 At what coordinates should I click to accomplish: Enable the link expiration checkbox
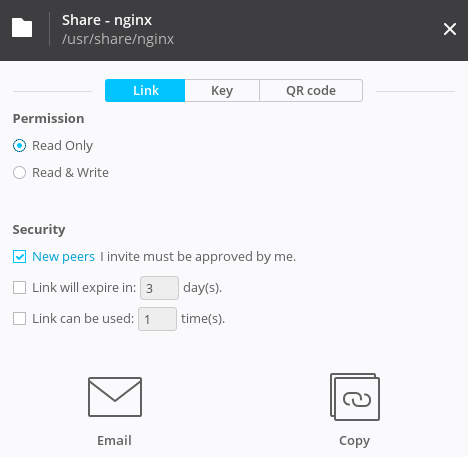[19, 288]
